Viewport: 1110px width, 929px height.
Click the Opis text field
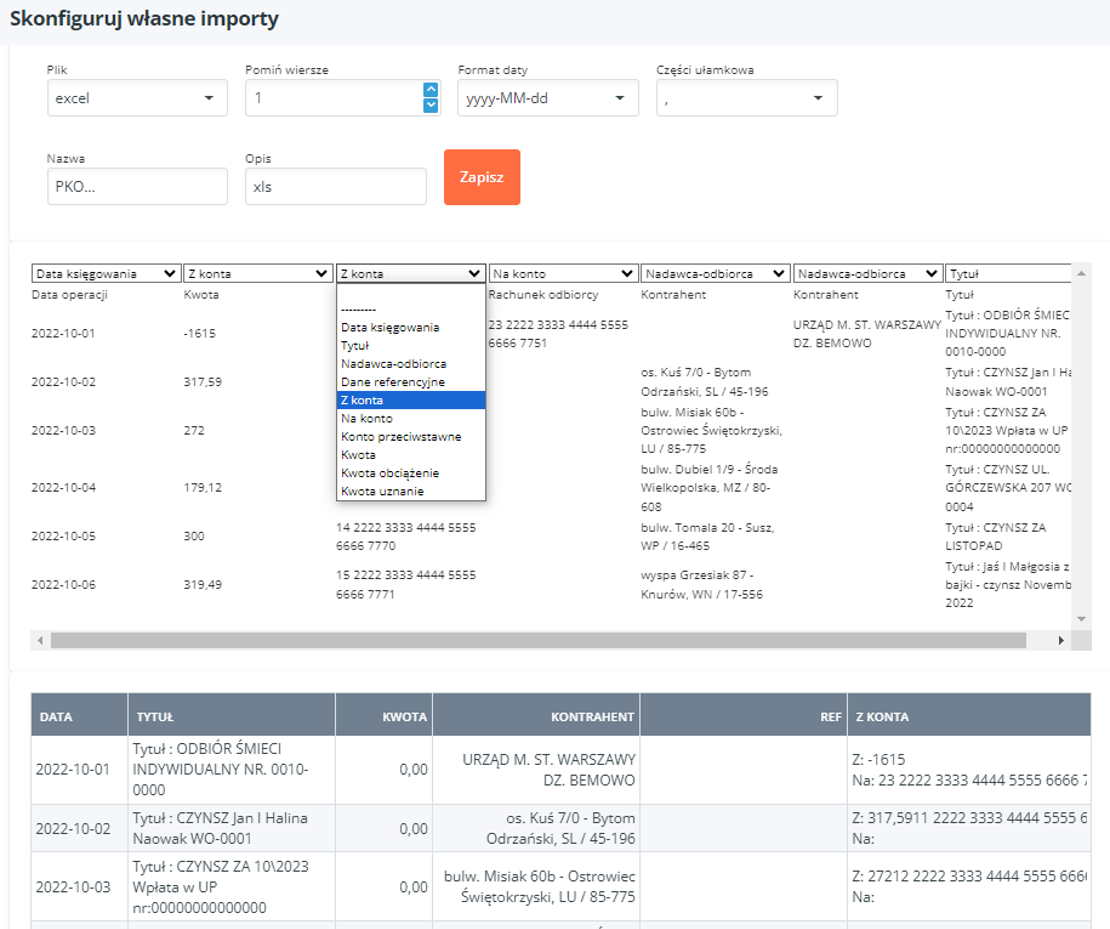click(x=335, y=186)
